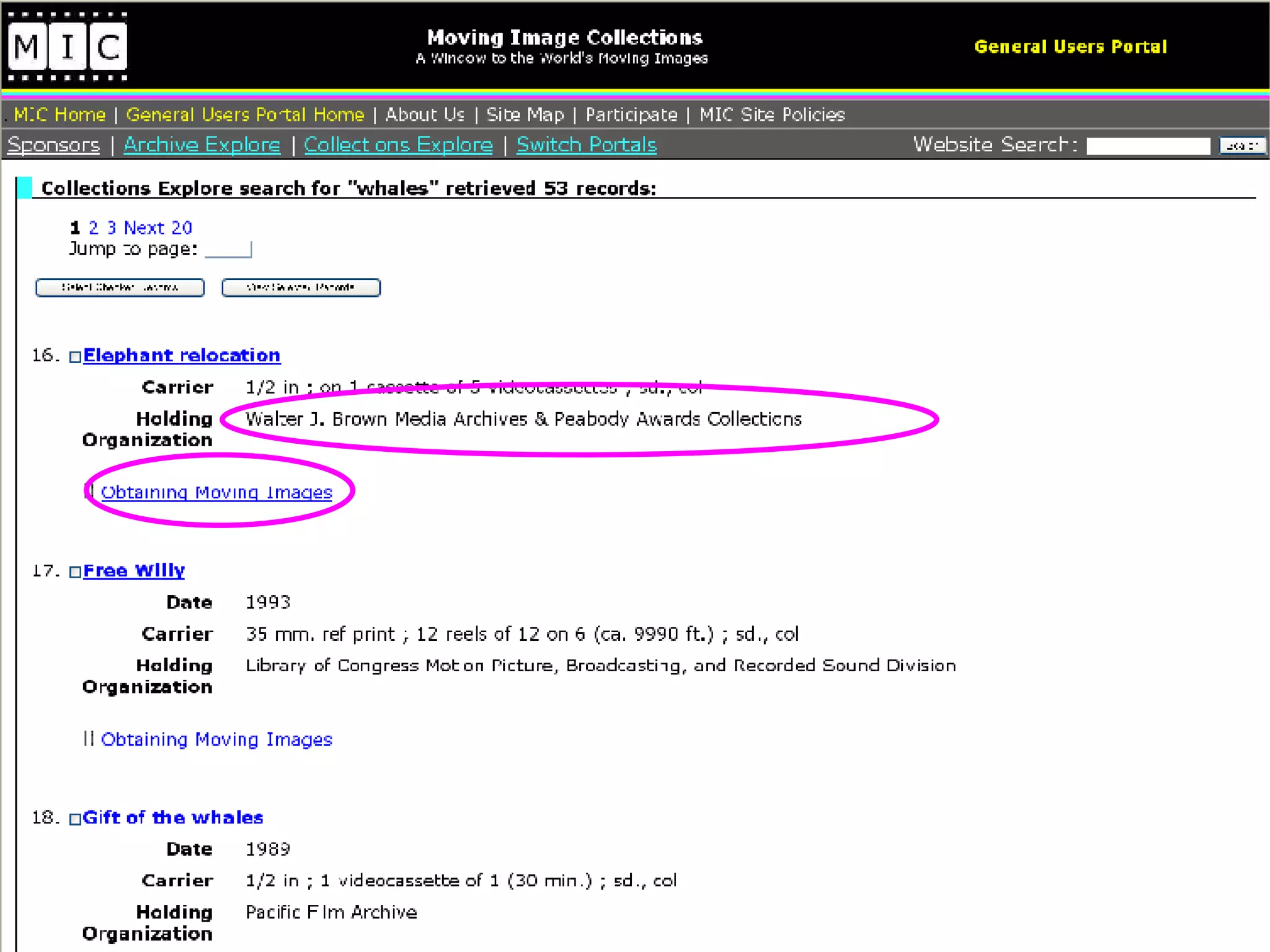The width and height of the screenshot is (1270, 952).
Task: Open Collections Explore
Action: (398, 145)
